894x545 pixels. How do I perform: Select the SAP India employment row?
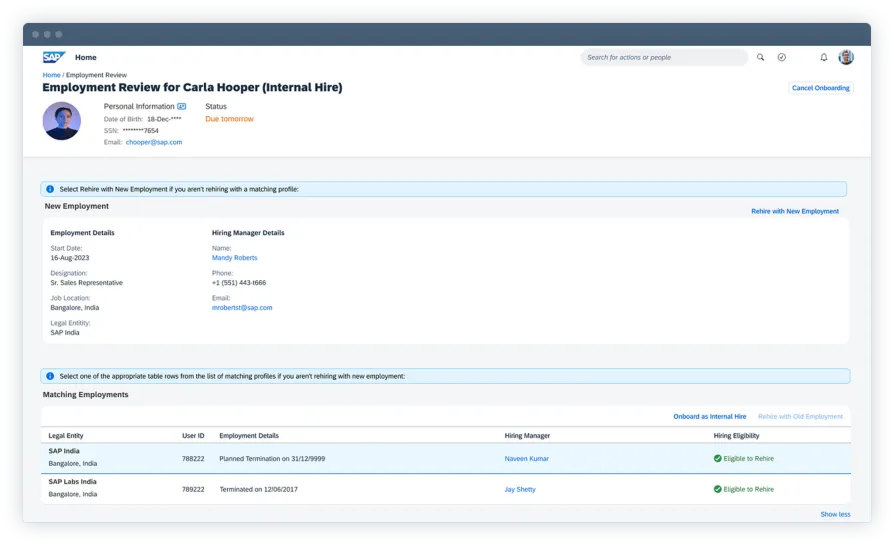pyautogui.click(x=300, y=458)
